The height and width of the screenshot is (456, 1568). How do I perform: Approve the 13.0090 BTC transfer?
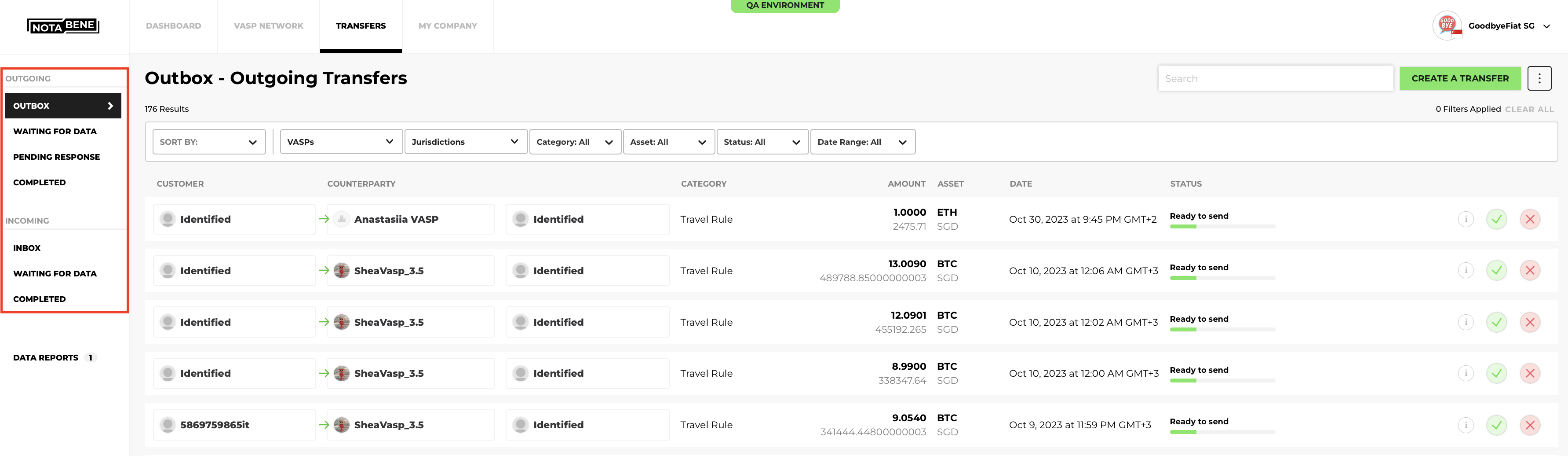(1496, 270)
